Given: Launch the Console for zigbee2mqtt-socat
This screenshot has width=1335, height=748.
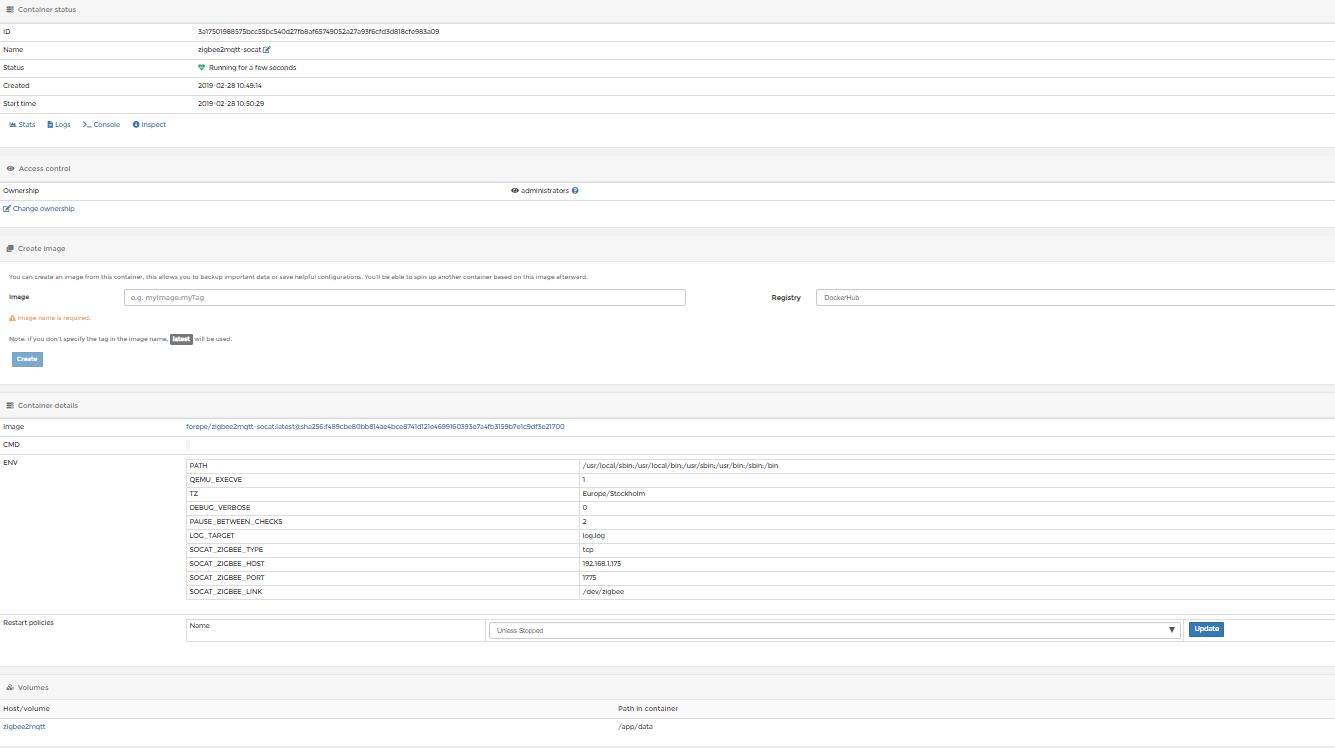Looking at the screenshot, I should (x=100, y=124).
